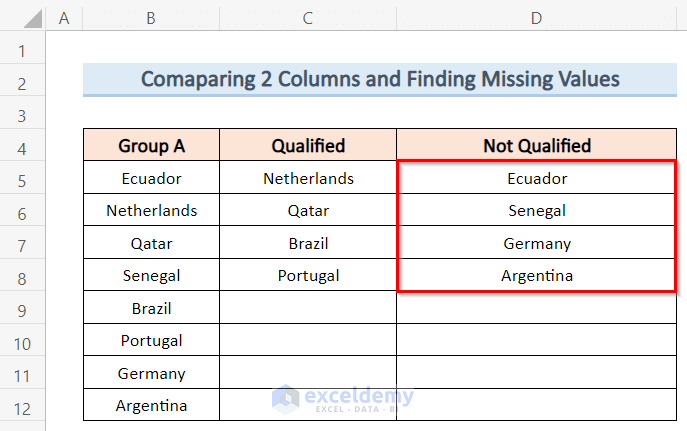Select row 9 header
The image size is (687, 431).
click(x=23, y=308)
